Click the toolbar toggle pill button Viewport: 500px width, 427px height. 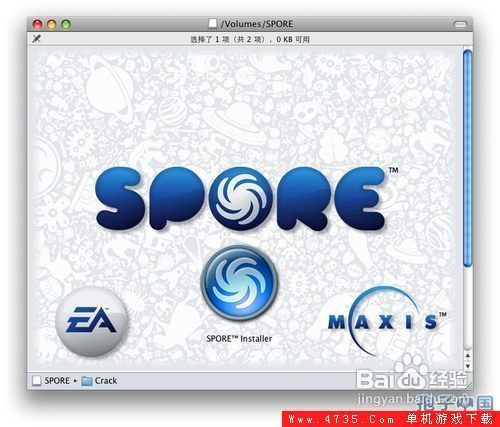(461, 24)
